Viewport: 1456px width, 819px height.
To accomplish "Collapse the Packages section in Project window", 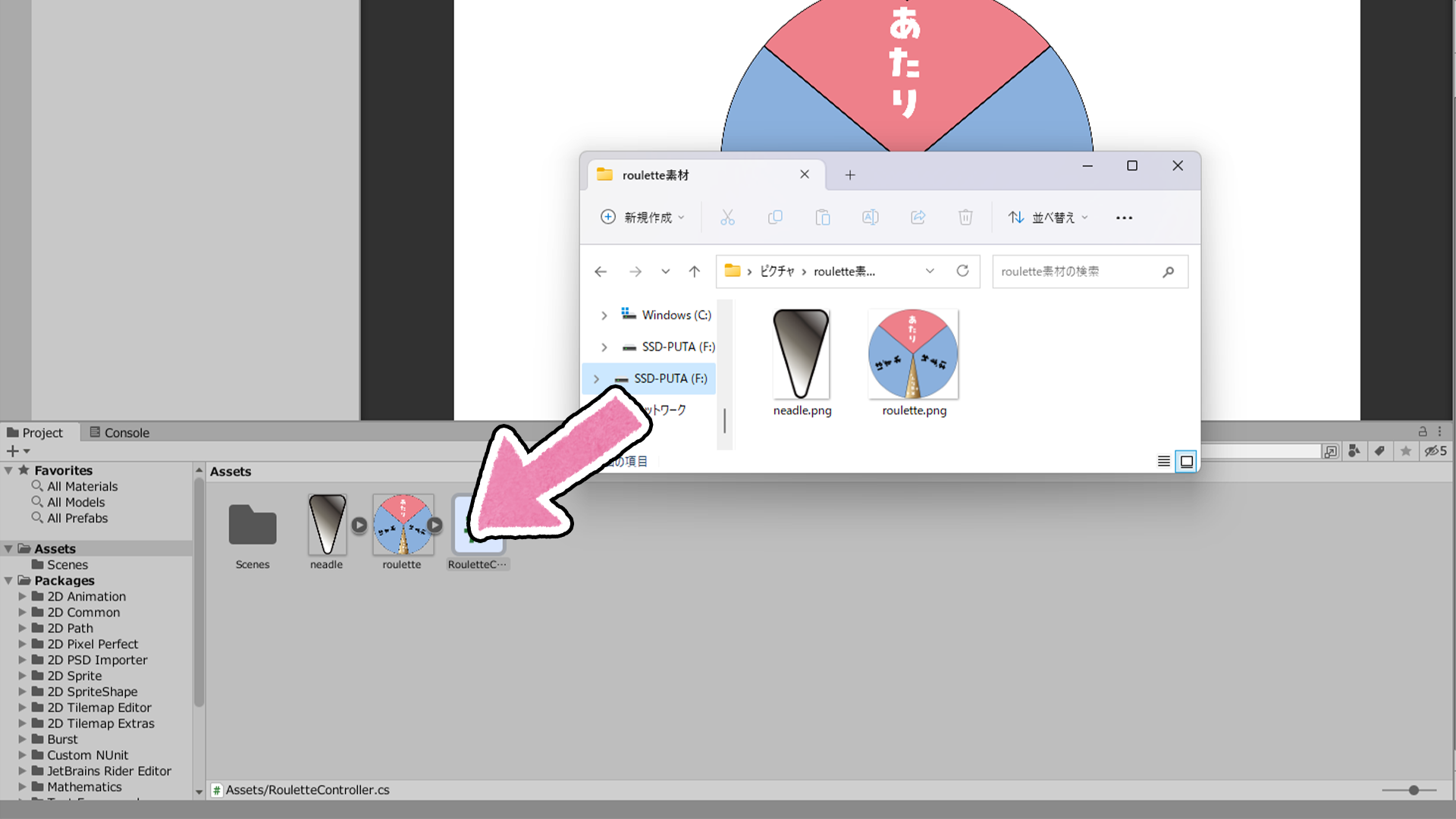I will [x=8, y=580].
